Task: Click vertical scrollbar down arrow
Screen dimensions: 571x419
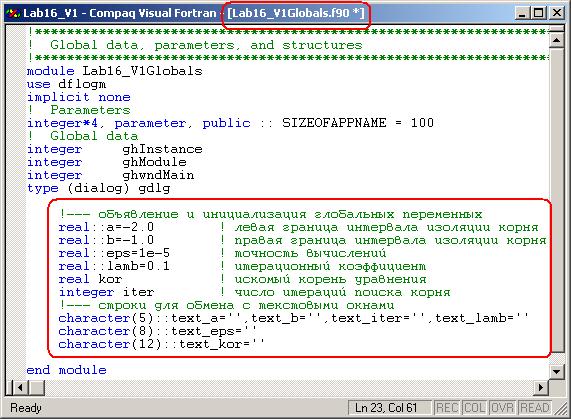Action: (x=556, y=371)
